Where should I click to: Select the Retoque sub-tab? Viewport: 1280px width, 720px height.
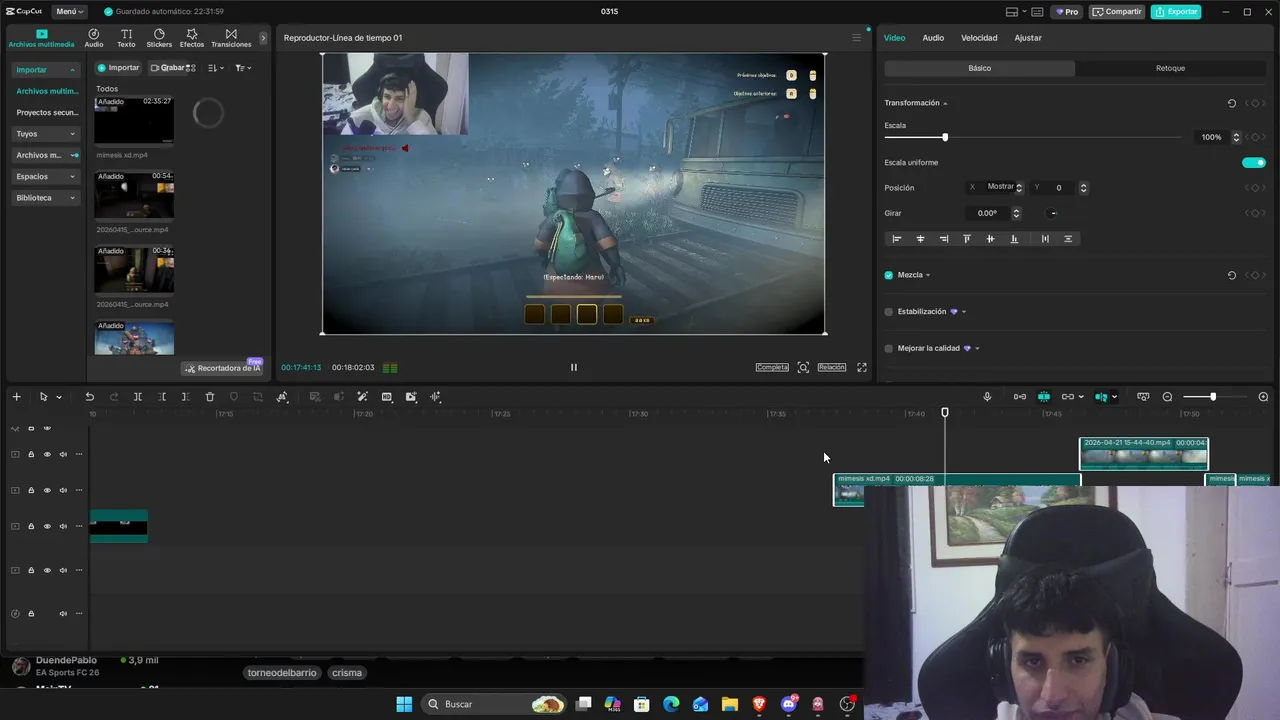coord(1170,68)
